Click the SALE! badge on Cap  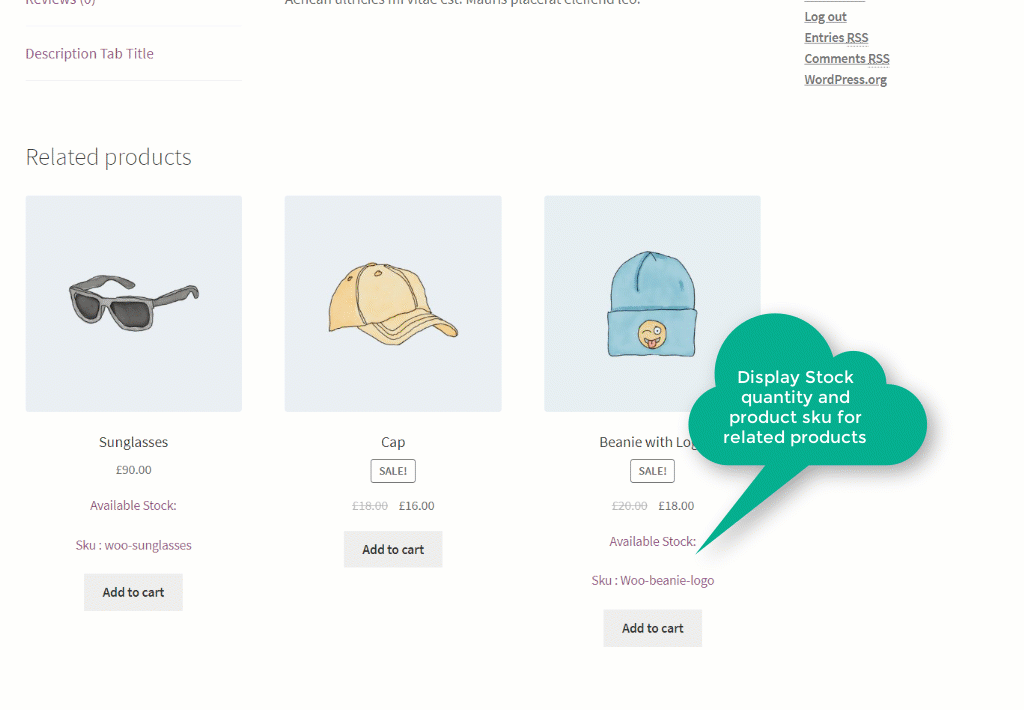pos(393,471)
